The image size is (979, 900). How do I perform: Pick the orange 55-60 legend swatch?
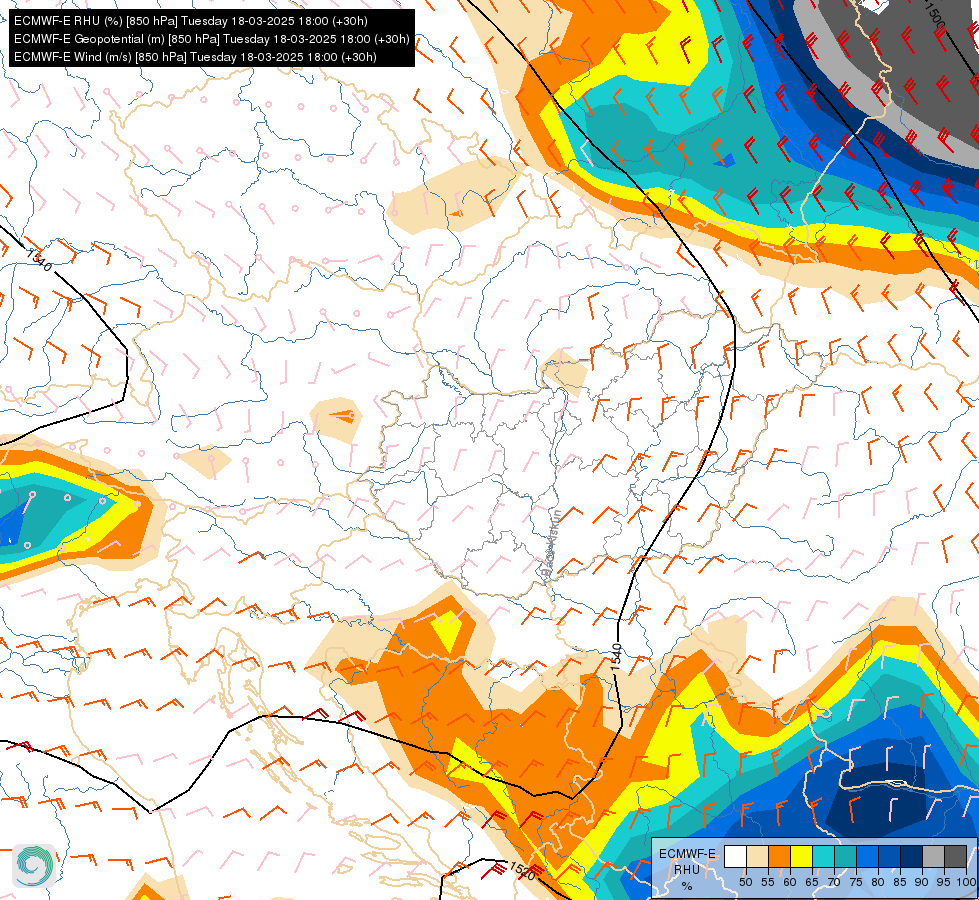pyautogui.click(x=779, y=856)
